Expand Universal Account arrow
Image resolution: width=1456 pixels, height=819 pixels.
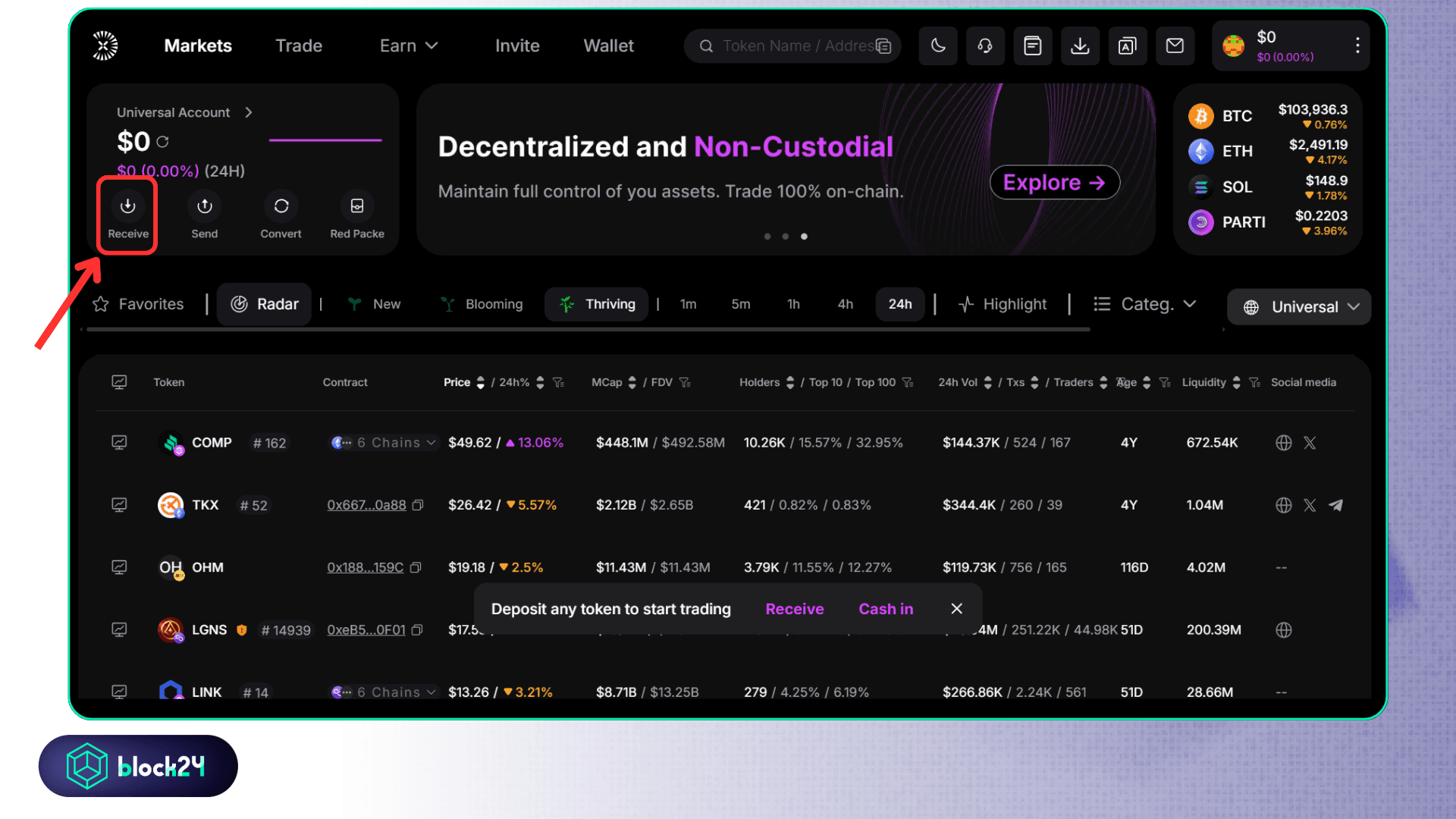249,112
